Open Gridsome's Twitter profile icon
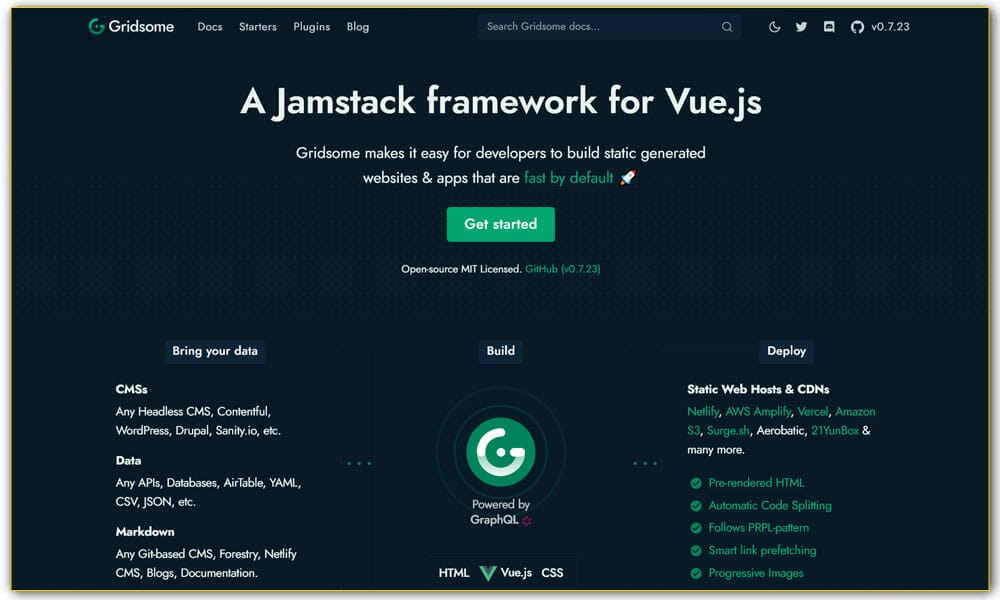The height and width of the screenshot is (600, 1000). pos(801,27)
